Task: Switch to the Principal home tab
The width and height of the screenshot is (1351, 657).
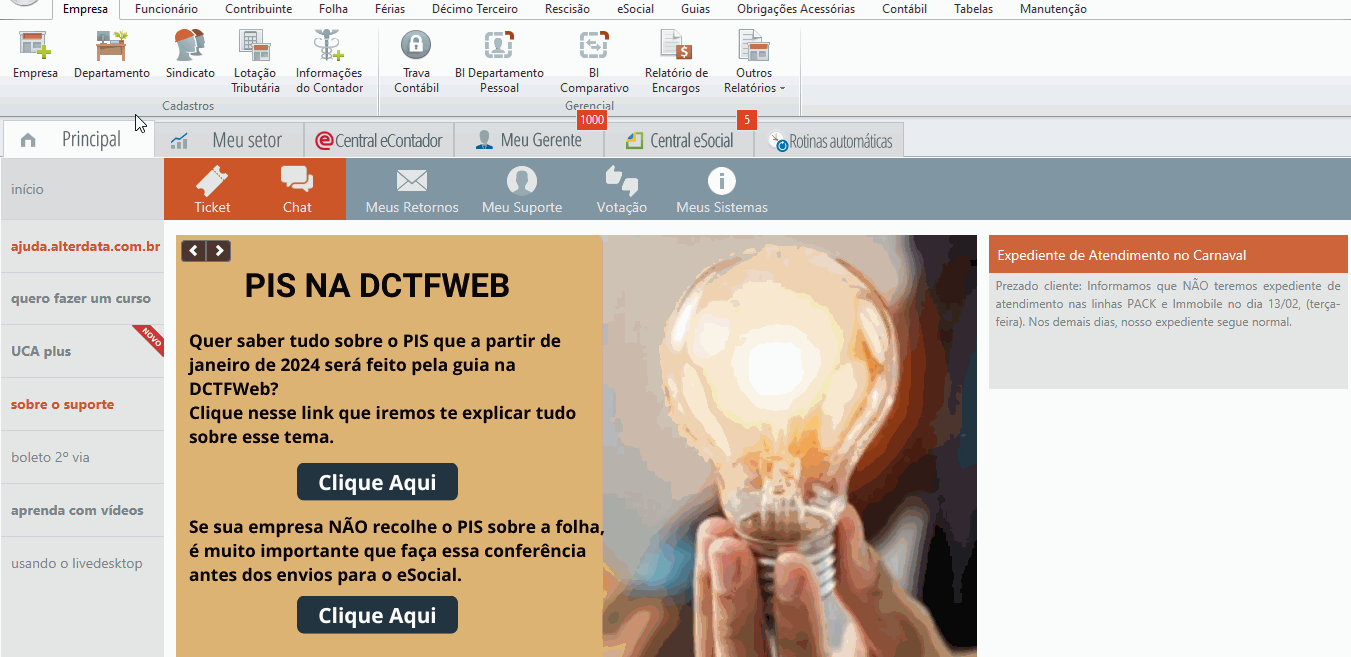Action: [78, 140]
